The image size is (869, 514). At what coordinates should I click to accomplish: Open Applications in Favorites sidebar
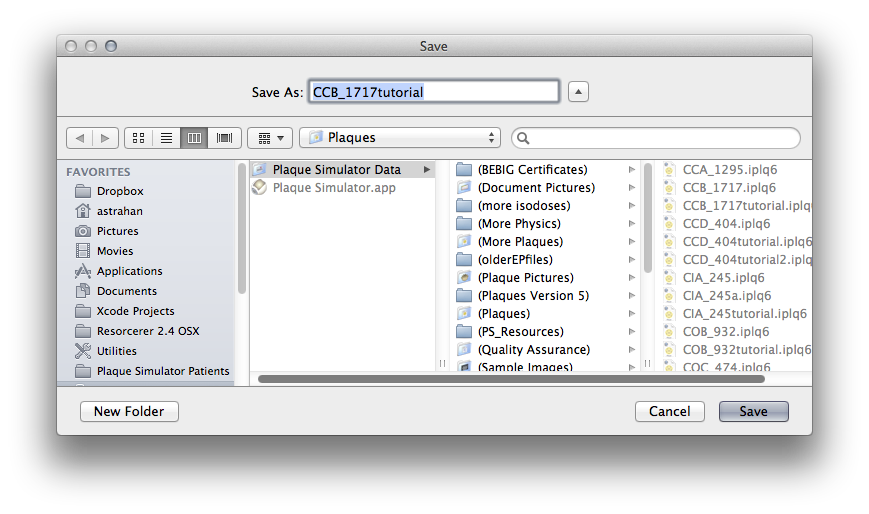[129, 271]
